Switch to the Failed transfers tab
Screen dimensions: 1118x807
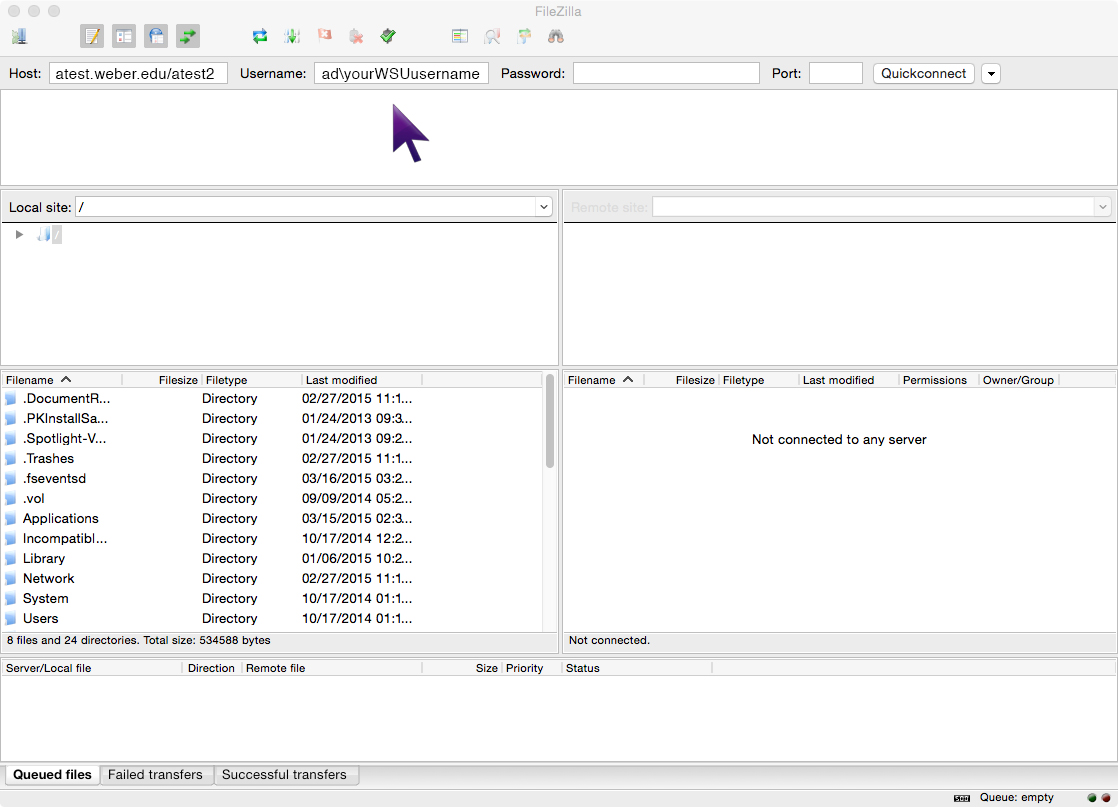155,775
